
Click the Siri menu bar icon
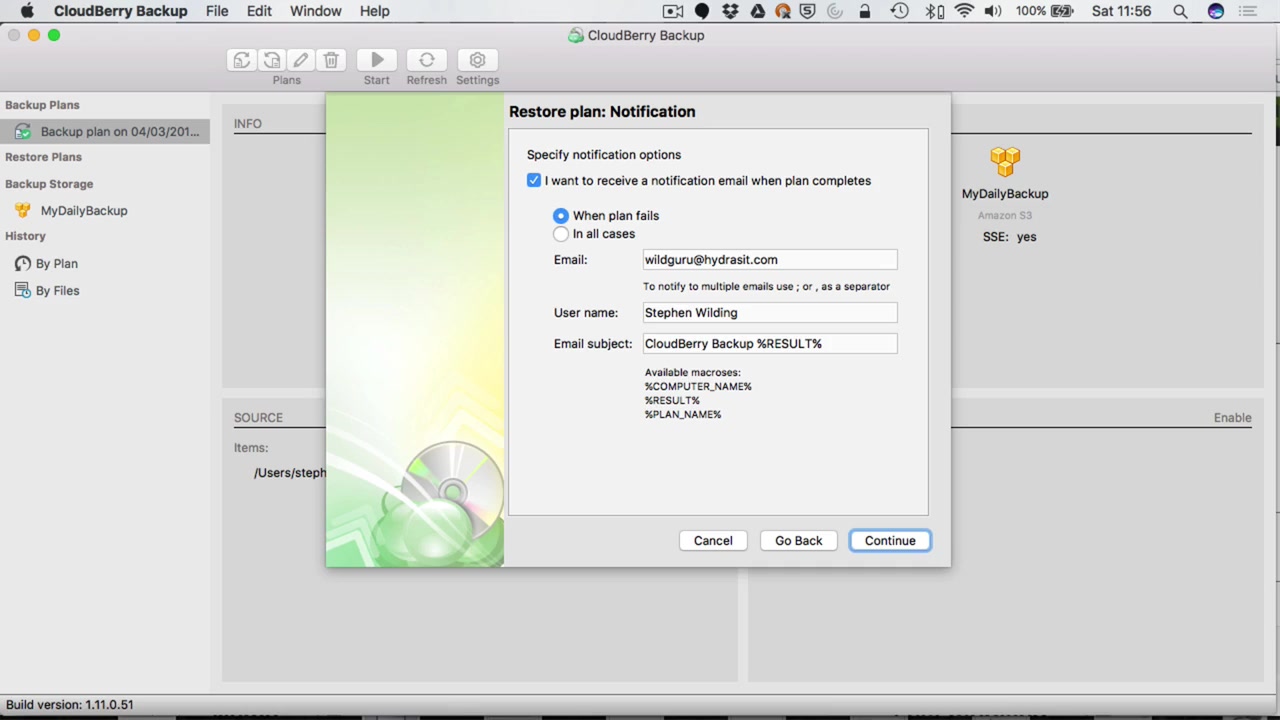pos(1216,11)
